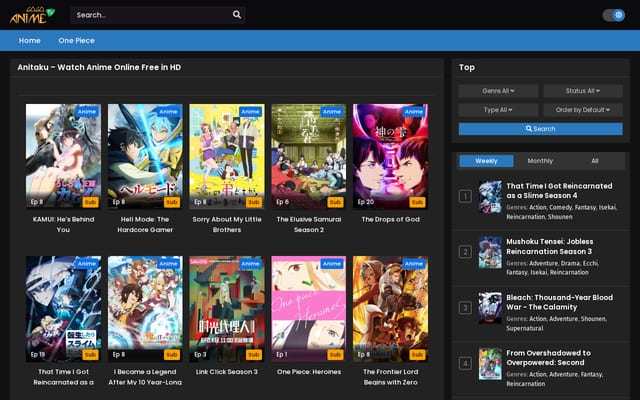This screenshot has width=640, height=400.
Task: Open The Frontier Lord Begins with Zero poster
Action: pyautogui.click(x=391, y=309)
